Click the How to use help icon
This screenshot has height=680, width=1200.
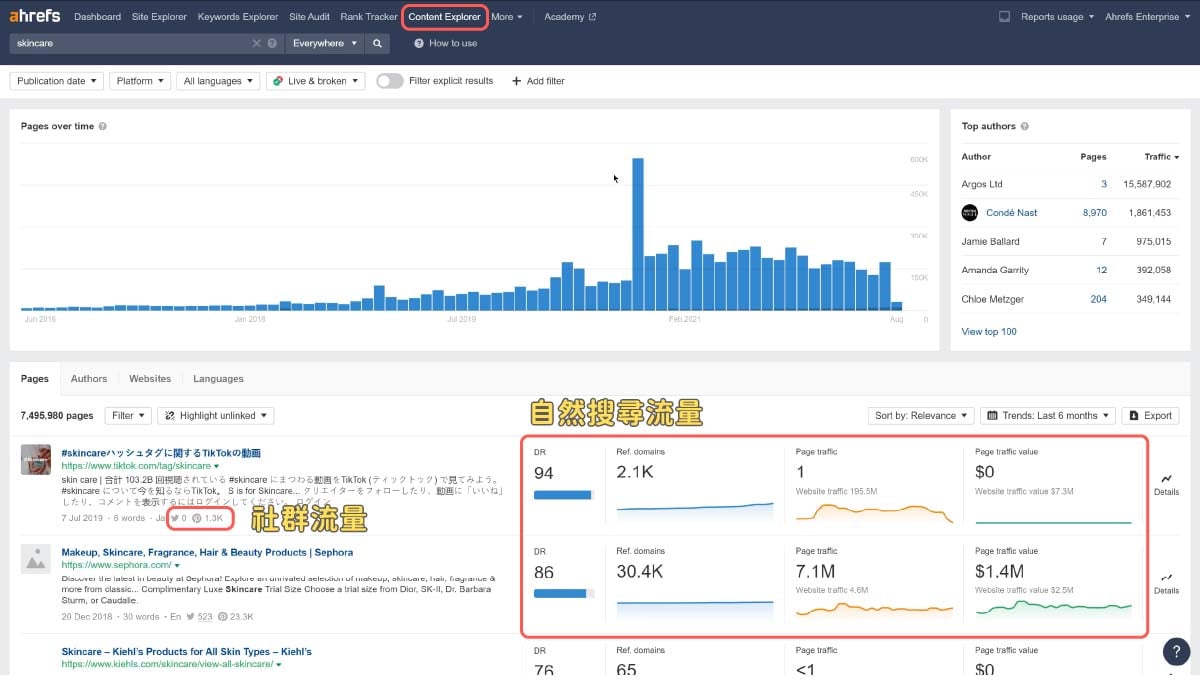419,43
